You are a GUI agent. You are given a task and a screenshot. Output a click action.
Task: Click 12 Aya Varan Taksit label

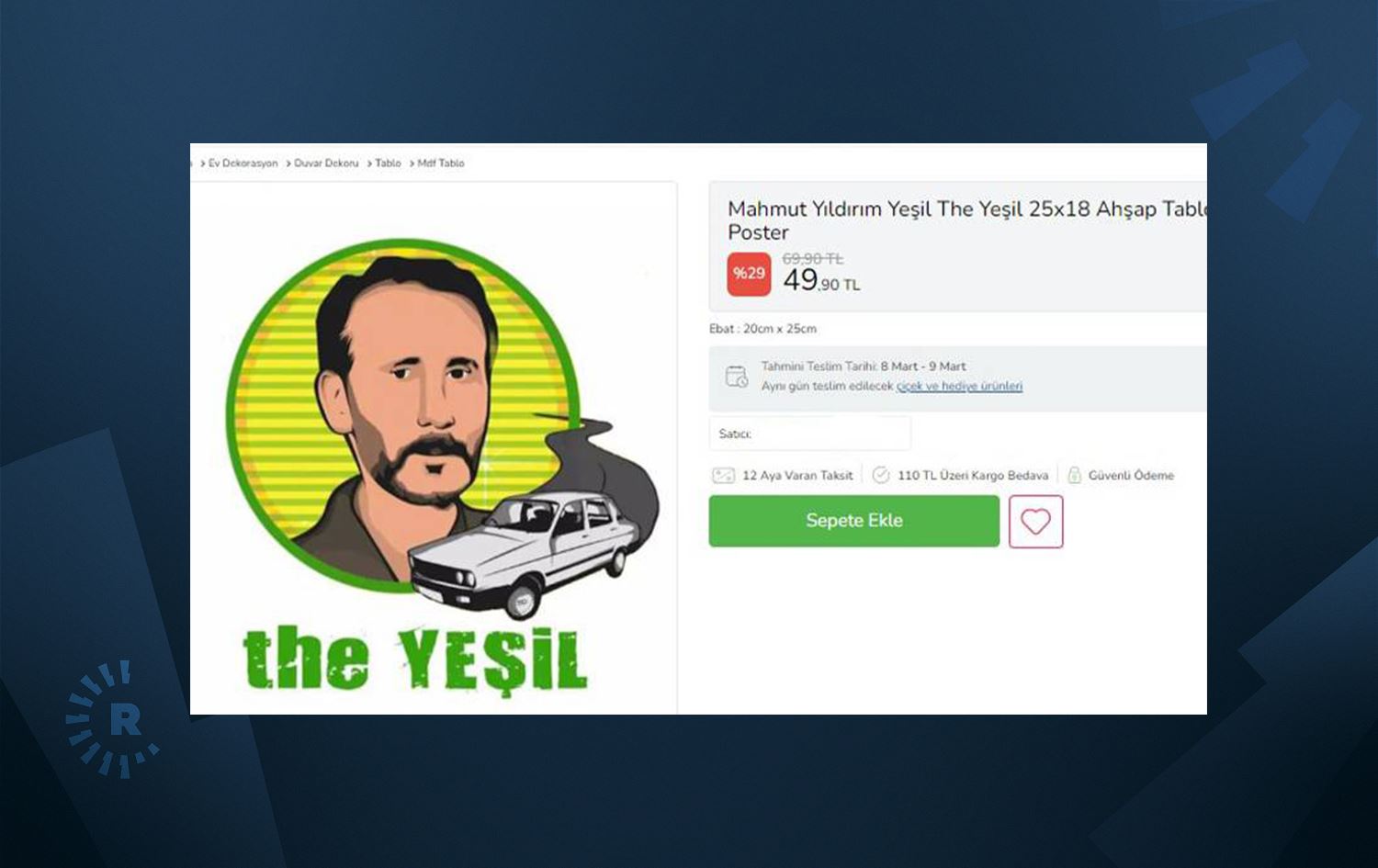coord(797,476)
